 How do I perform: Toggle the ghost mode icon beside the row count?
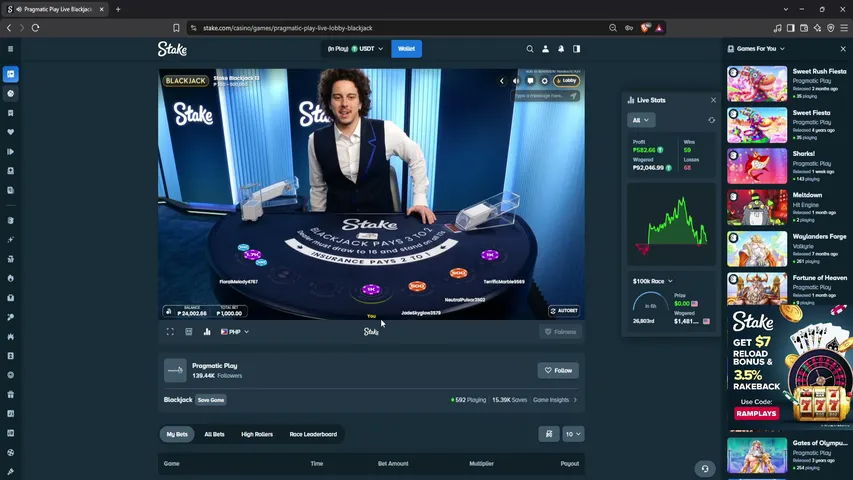(x=549, y=434)
